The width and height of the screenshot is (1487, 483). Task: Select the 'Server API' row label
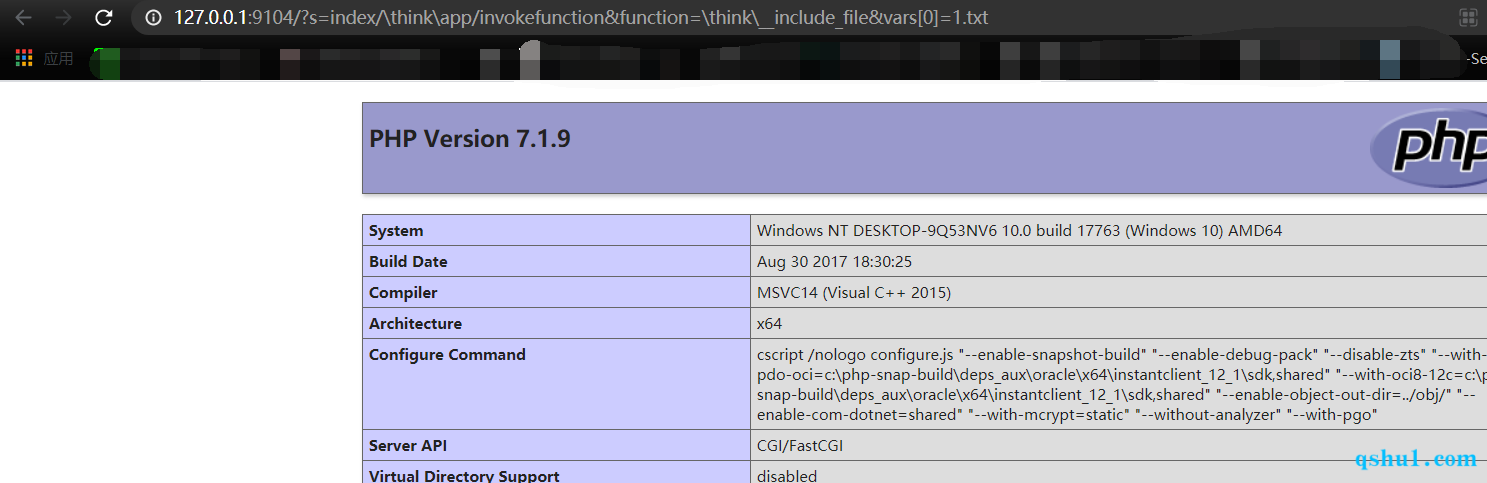[409, 446]
